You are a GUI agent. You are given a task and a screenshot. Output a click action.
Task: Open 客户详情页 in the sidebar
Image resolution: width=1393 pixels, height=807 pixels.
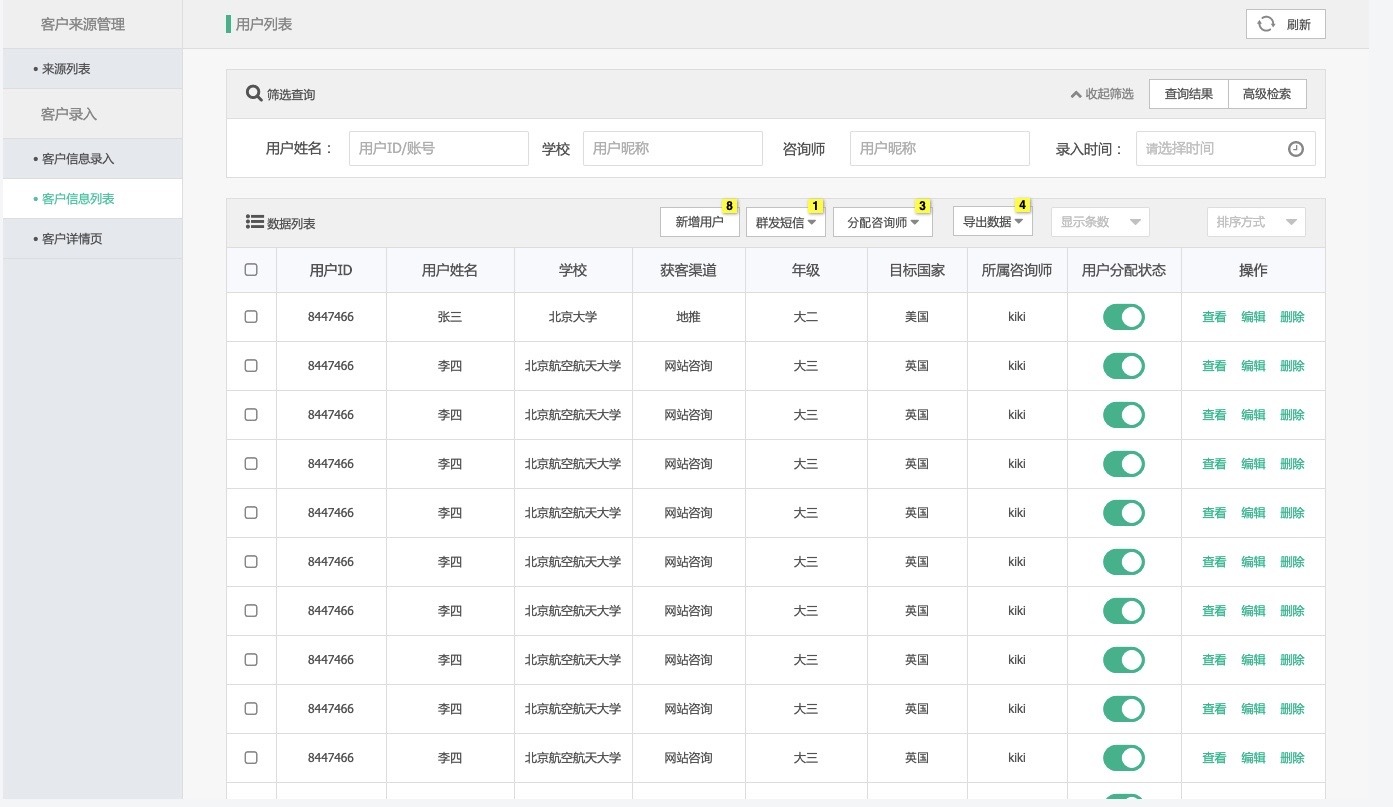(92, 239)
